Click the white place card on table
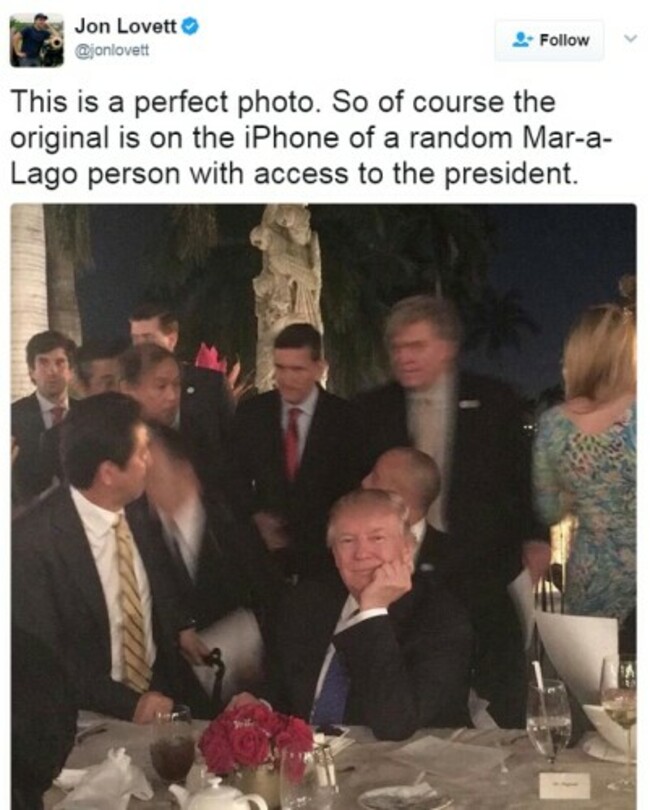The image size is (650, 810). [x=565, y=786]
